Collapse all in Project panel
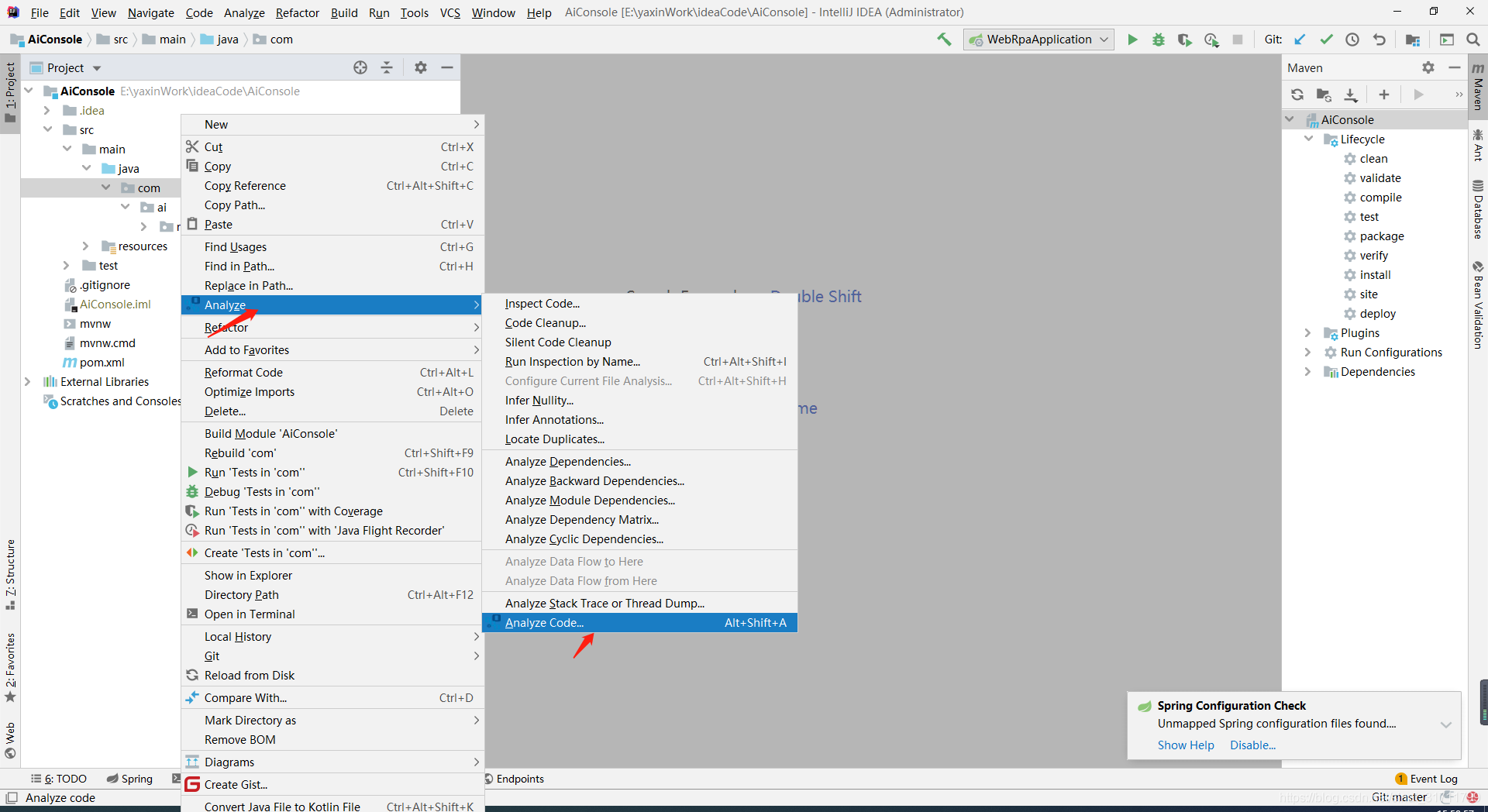The image size is (1488, 812). [x=387, y=67]
